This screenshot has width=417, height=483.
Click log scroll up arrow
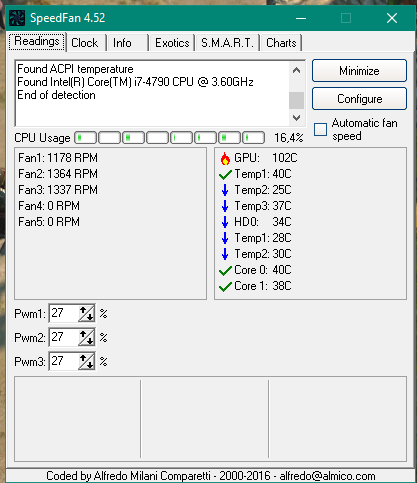[296, 70]
